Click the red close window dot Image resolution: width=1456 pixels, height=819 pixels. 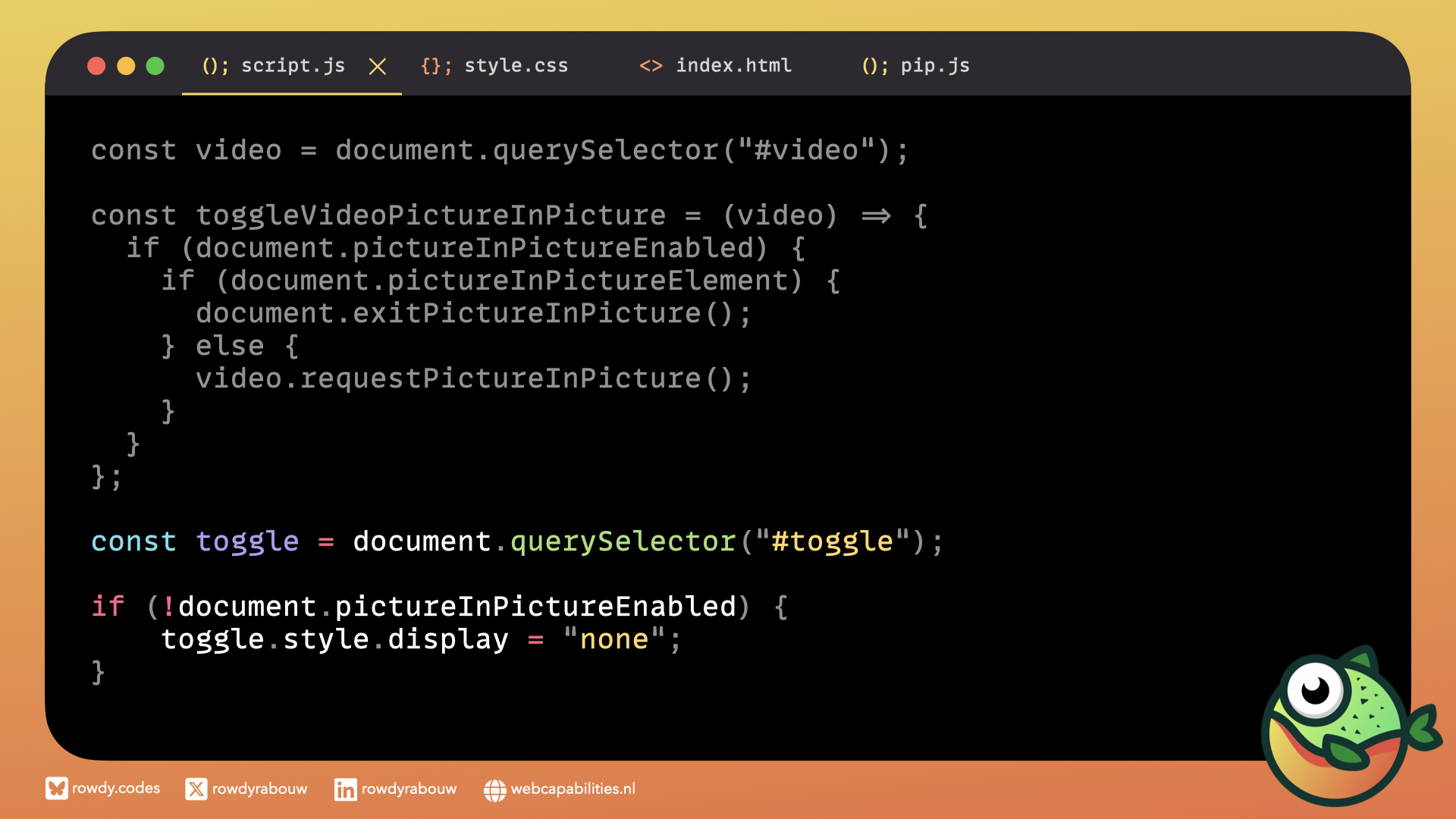pyautogui.click(x=96, y=66)
